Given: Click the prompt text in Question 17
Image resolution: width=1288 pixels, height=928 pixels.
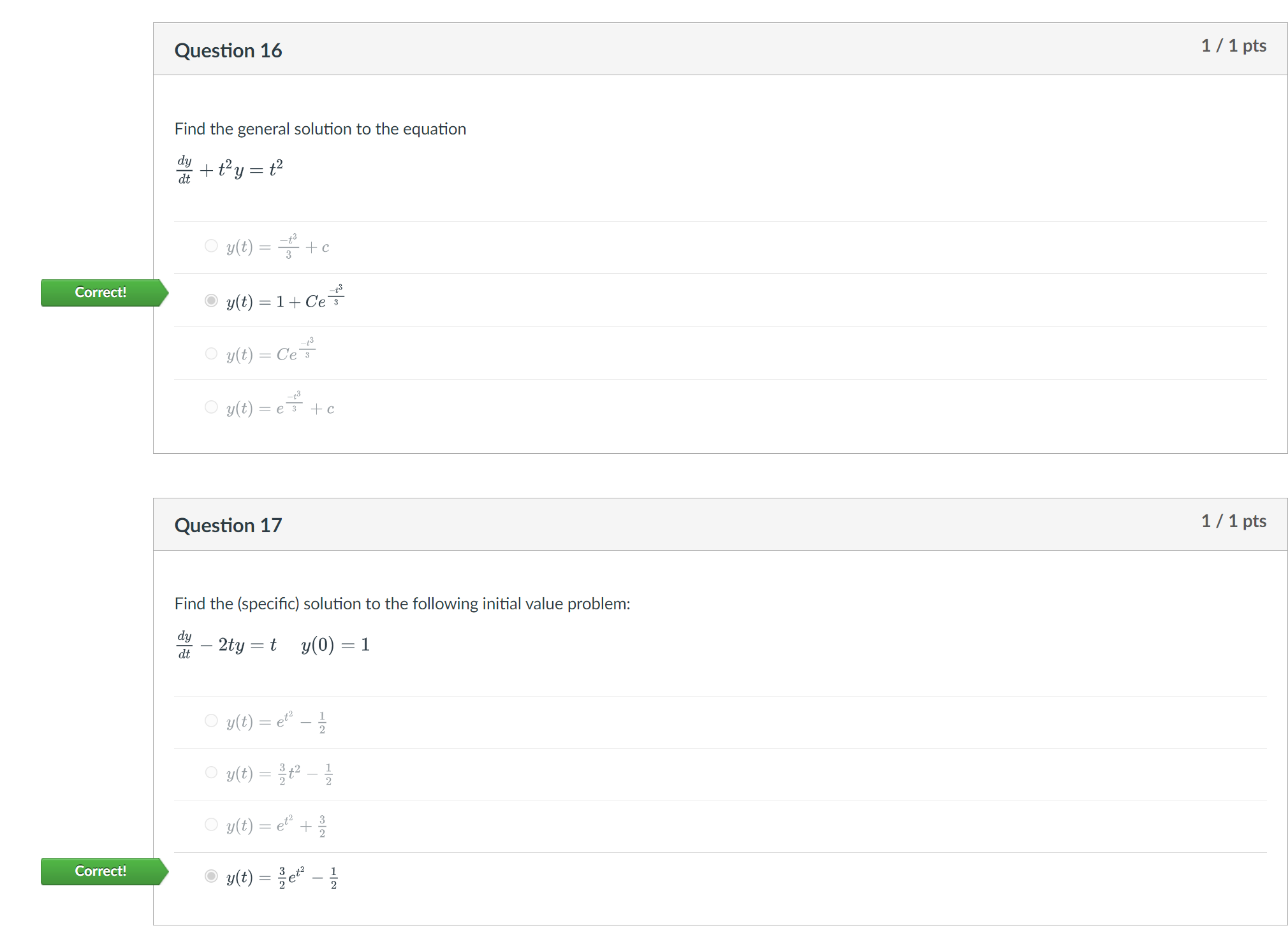Looking at the screenshot, I should tap(402, 603).
